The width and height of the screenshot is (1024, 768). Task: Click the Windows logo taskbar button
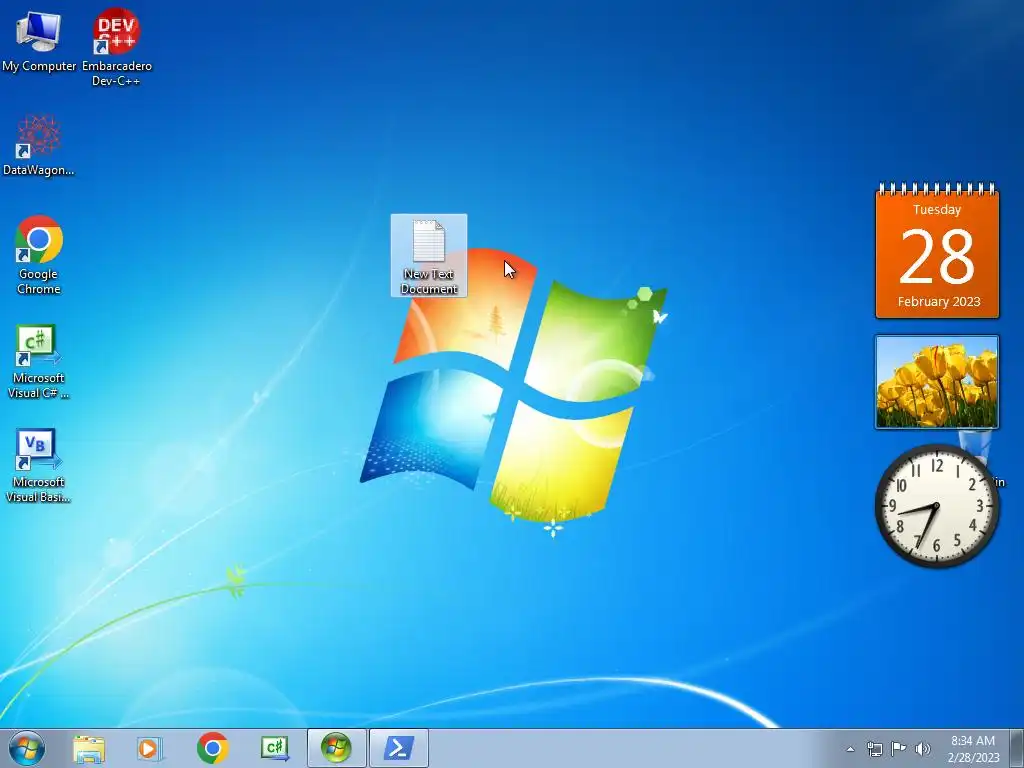coord(336,748)
